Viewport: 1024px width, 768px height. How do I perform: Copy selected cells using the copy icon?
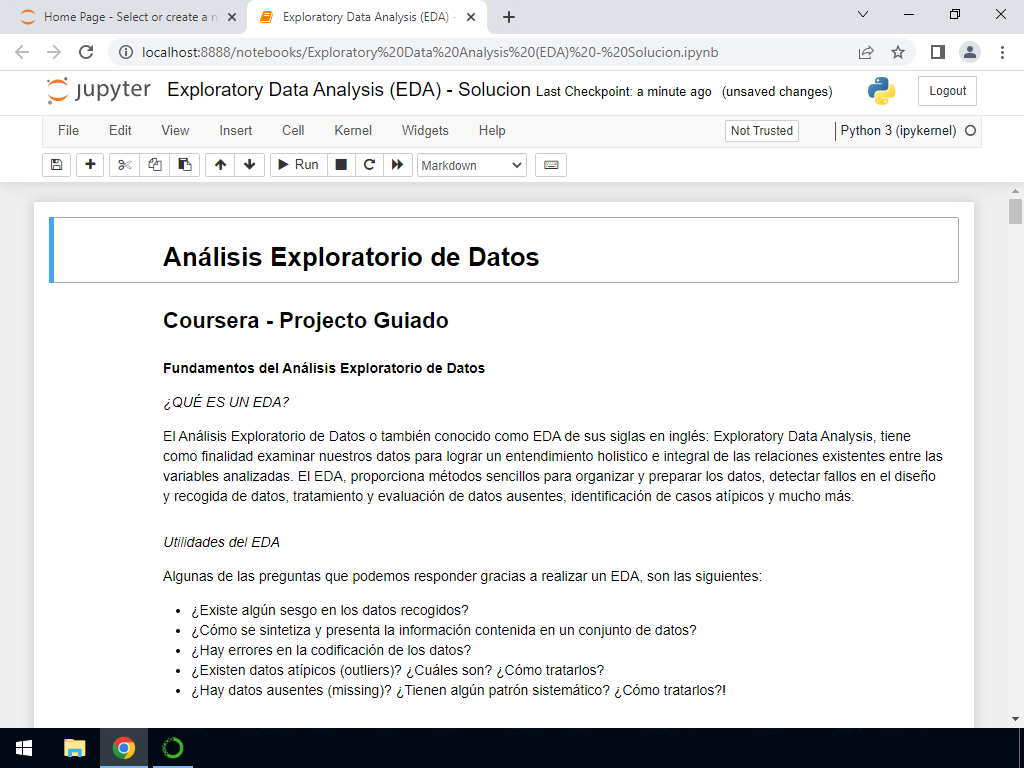coord(155,165)
